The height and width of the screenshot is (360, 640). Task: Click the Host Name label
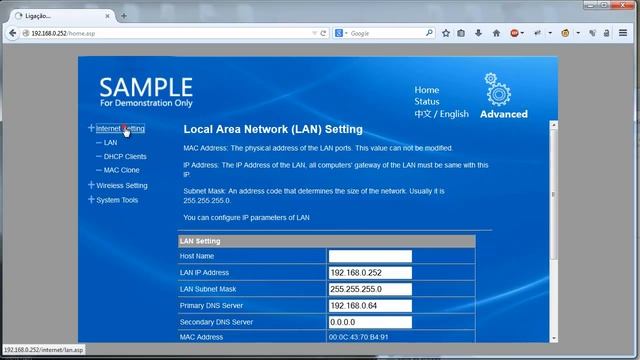[x=197, y=256]
